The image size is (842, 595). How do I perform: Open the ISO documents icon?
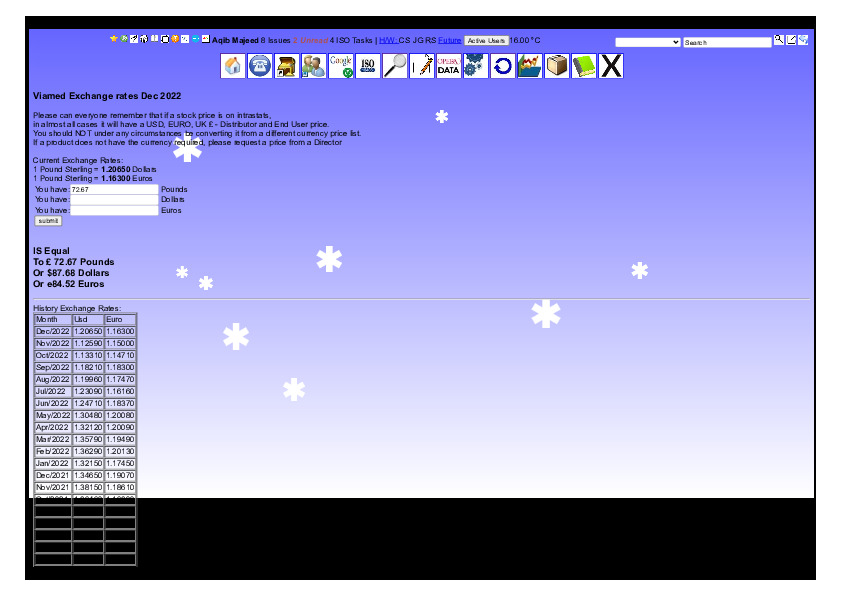pos(368,66)
